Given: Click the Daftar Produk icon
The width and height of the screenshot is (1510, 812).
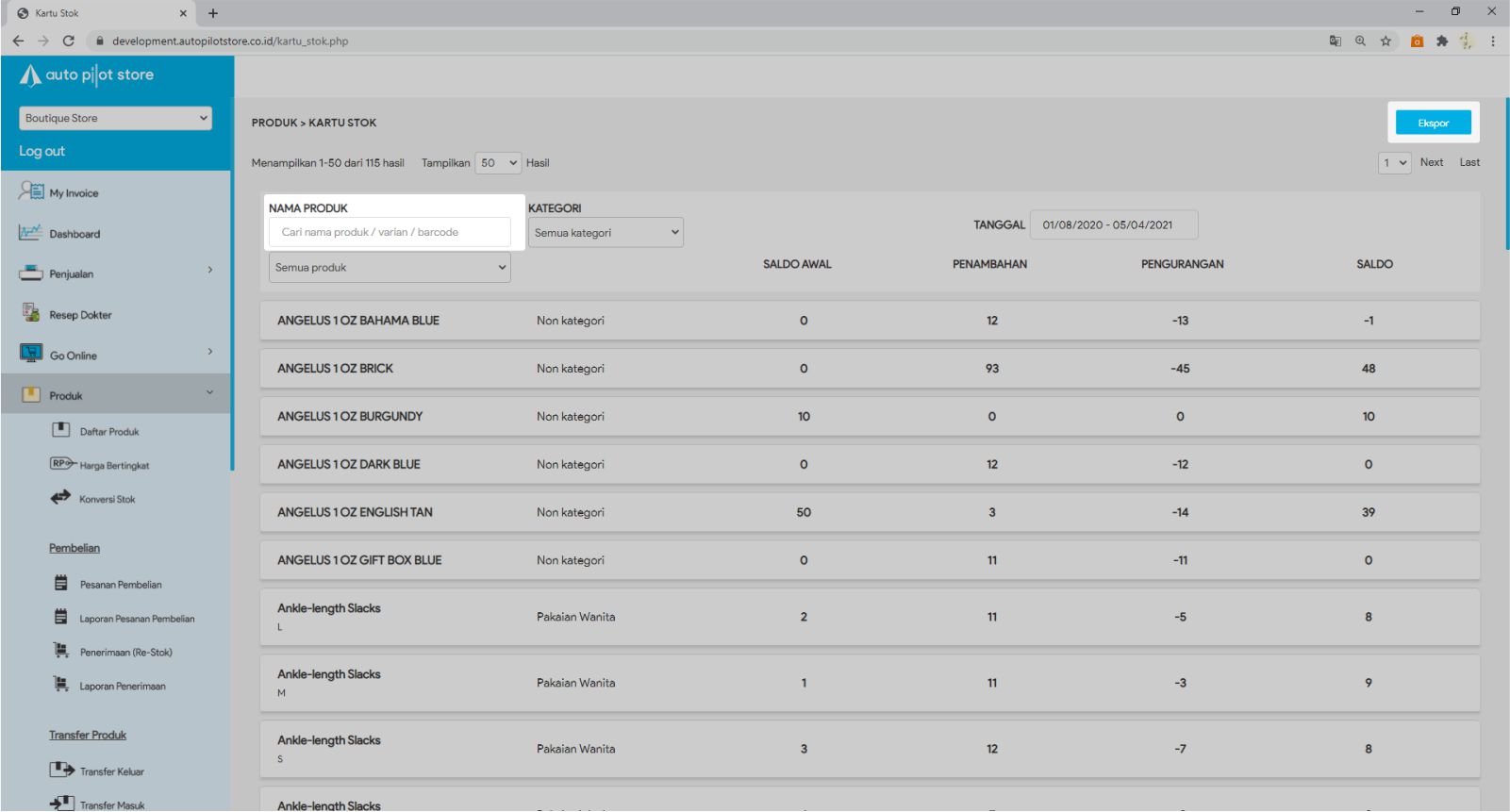Looking at the screenshot, I should (61, 430).
